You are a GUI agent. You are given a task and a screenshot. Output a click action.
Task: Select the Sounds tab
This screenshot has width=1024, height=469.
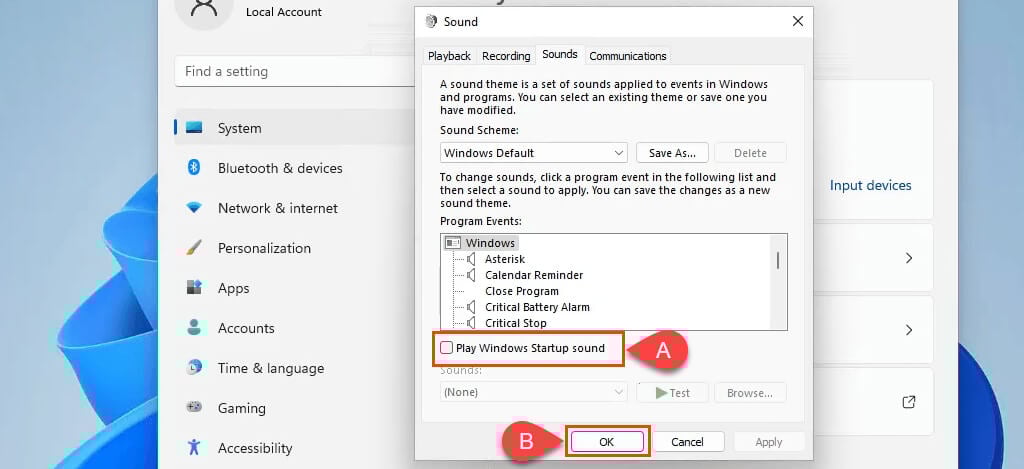click(x=560, y=54)
